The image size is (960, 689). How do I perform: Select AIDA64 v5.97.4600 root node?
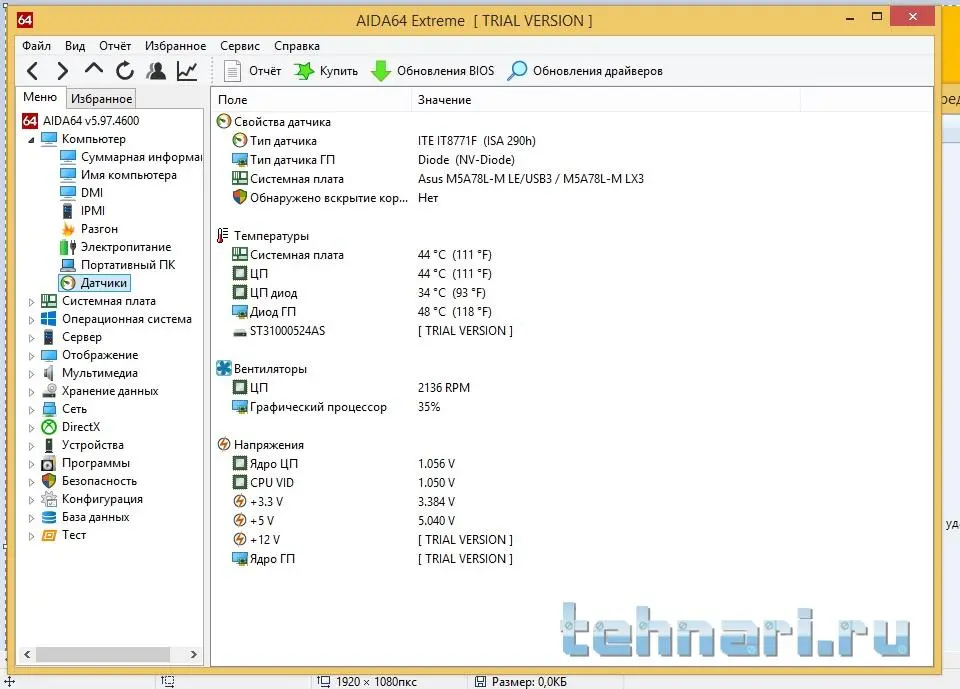pos(81,121)
